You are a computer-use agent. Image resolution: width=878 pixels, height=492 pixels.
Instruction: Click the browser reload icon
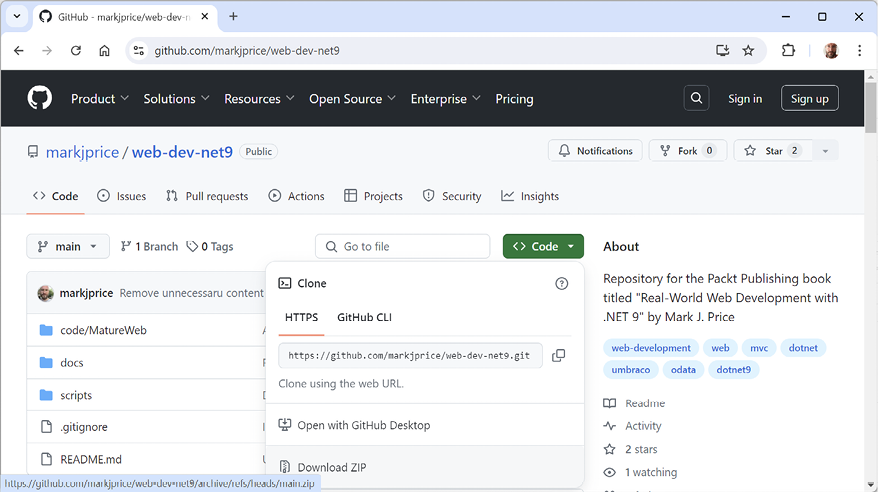(x=76, y=50)
